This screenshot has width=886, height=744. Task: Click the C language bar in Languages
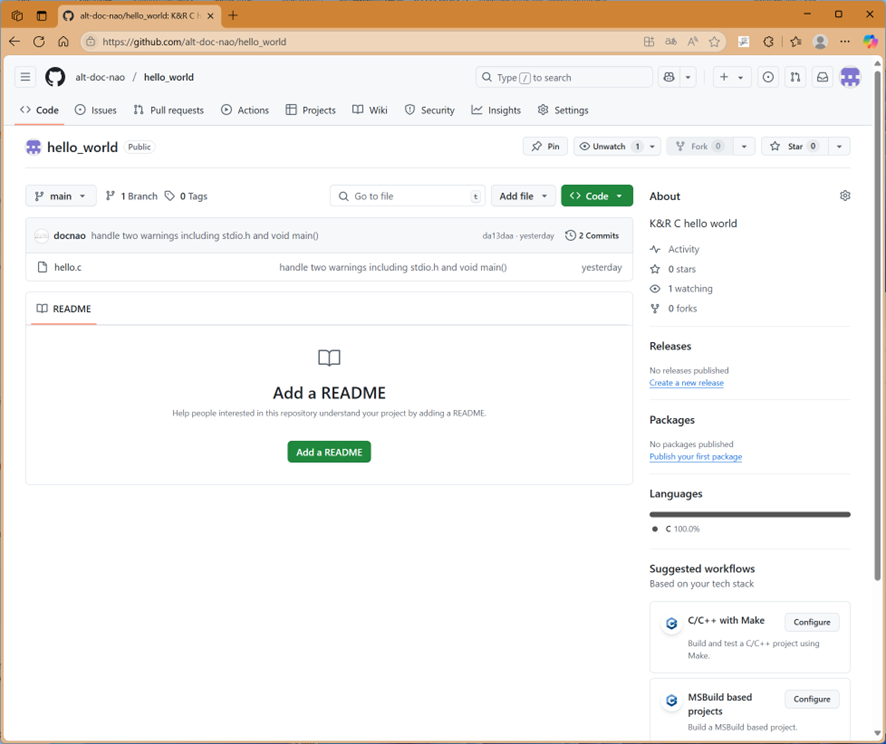point(750,514)
